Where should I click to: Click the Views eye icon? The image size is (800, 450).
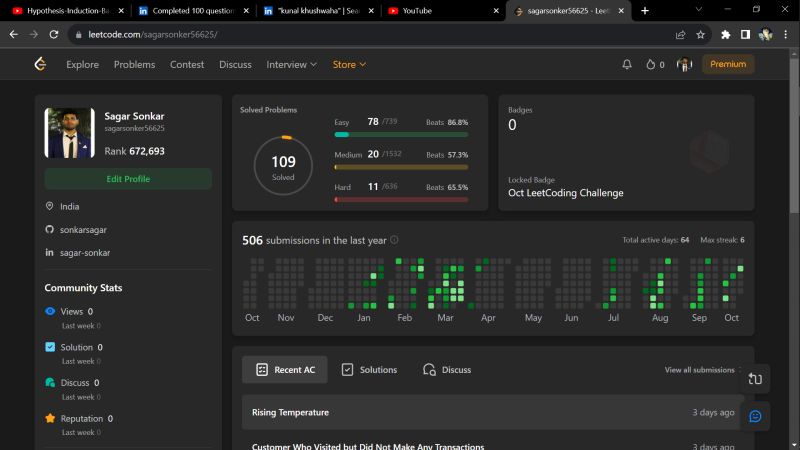point(50,311)
